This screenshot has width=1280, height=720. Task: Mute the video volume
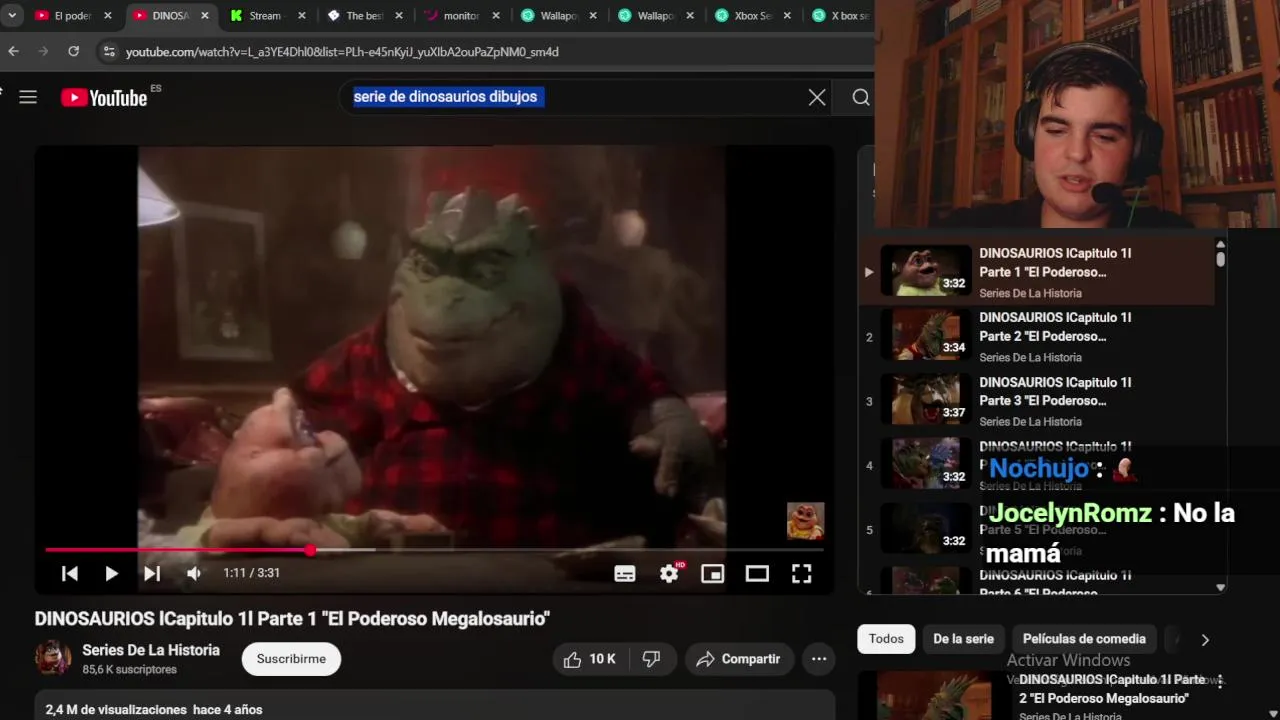pos(194,573)
